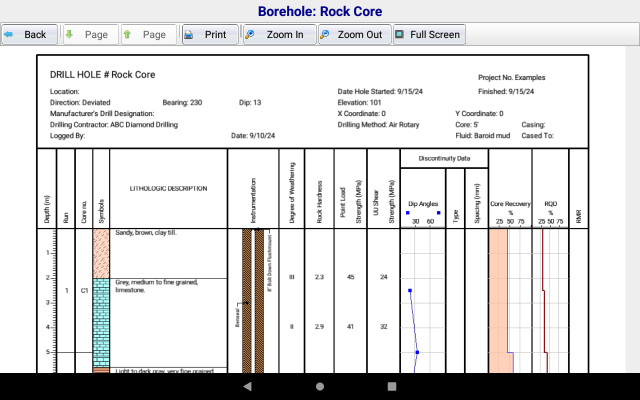Click the 'Borehole: Rock Core' page title

tap(320, 11)
